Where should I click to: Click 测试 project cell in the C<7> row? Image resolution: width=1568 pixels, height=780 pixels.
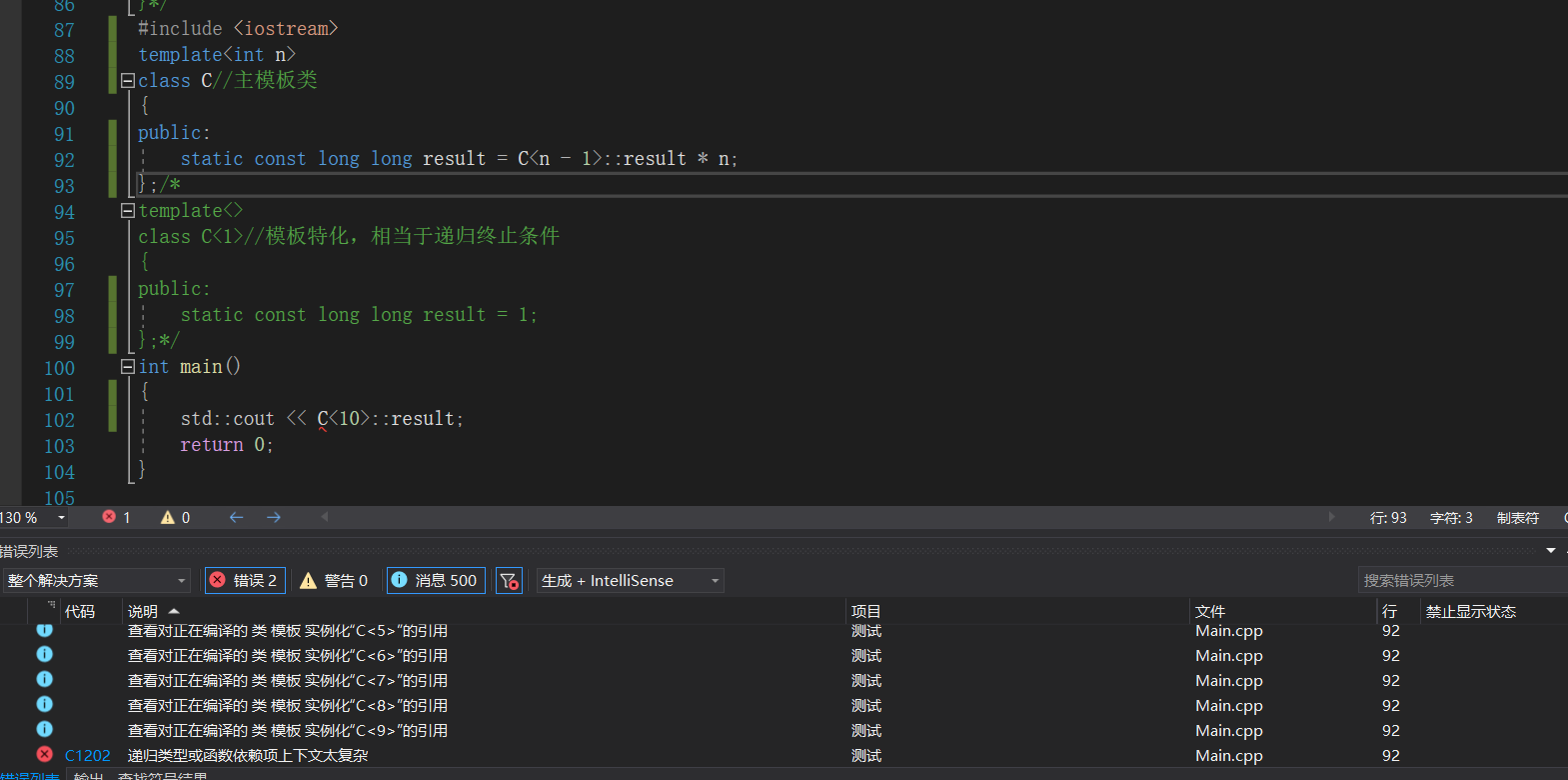pyautogui.click(x=866, y=681)
